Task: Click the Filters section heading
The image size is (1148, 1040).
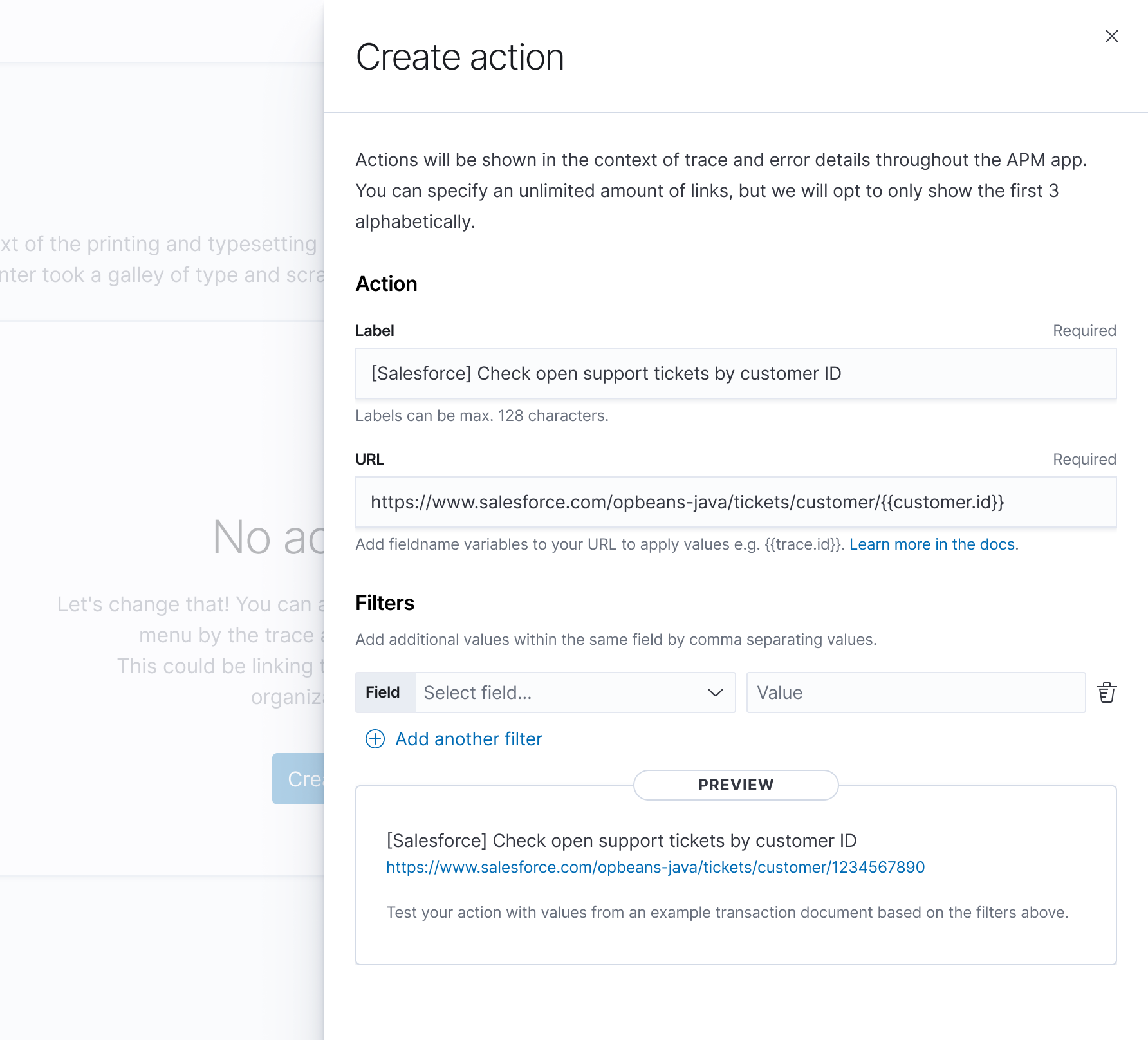Action: click(x=384, y=603)
